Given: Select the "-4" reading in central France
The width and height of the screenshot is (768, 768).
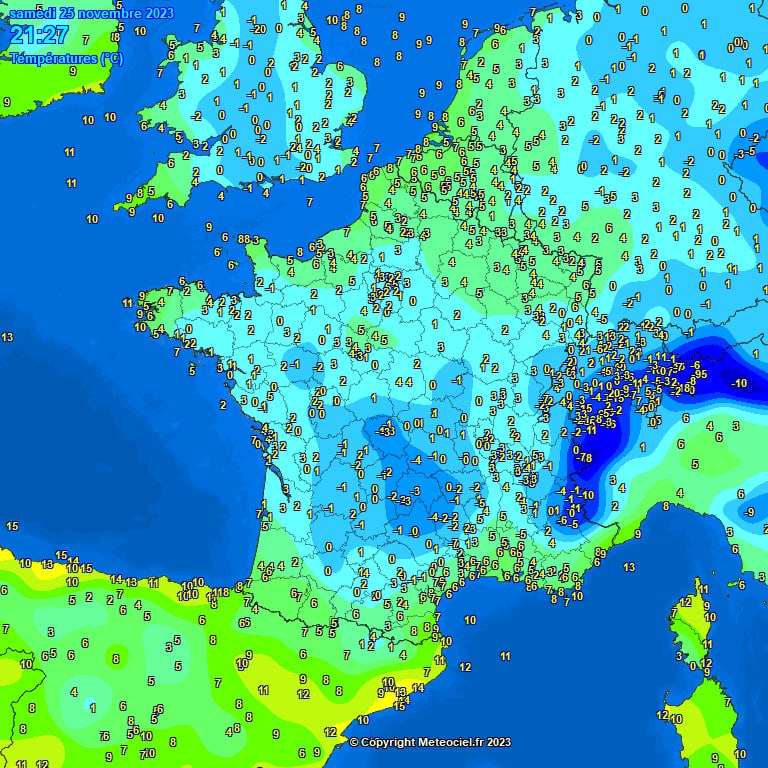Looking at the screenshot, I should [417, 459].
